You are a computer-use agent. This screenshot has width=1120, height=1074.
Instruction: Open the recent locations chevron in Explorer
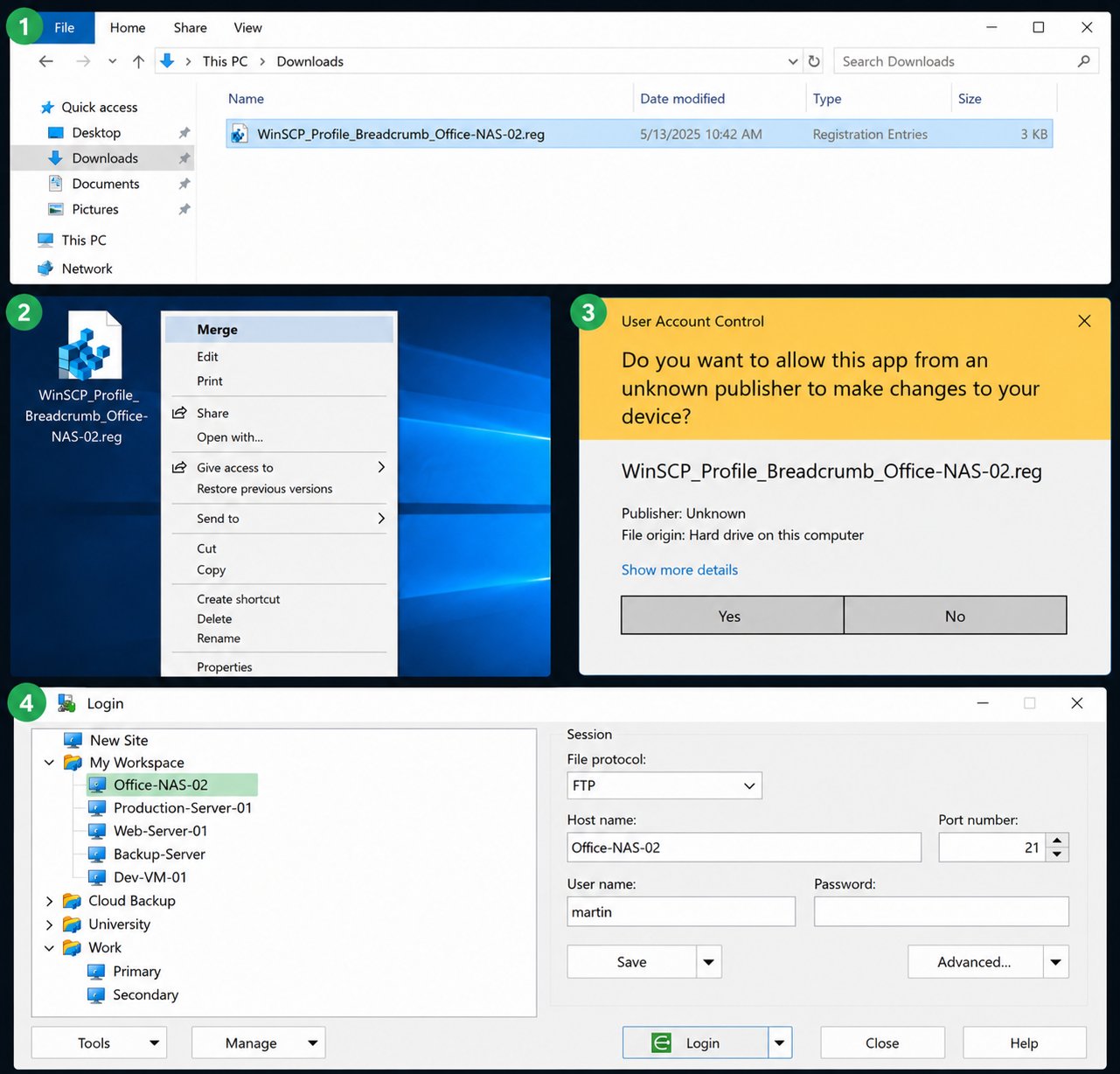pos(112,61)
